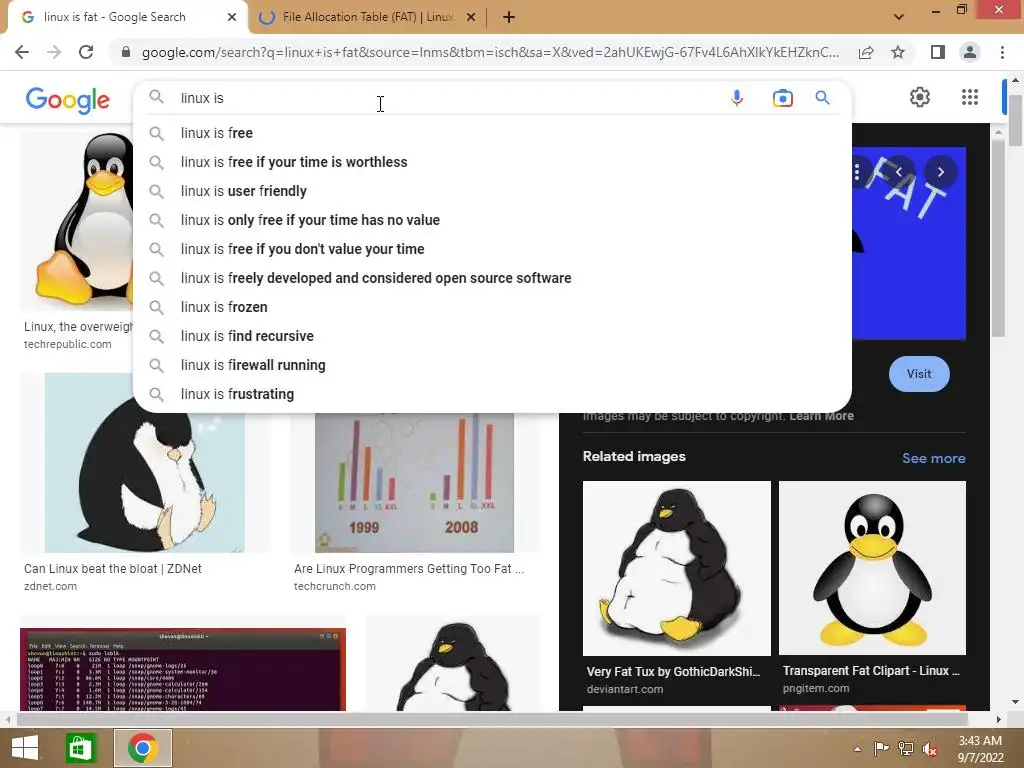Reload the current page
Screen dimensions: 1024x768
86,52
